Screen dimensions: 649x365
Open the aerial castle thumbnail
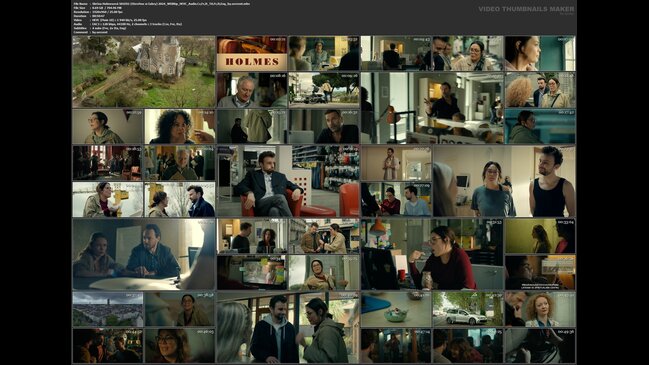click(x=144, y=72)
